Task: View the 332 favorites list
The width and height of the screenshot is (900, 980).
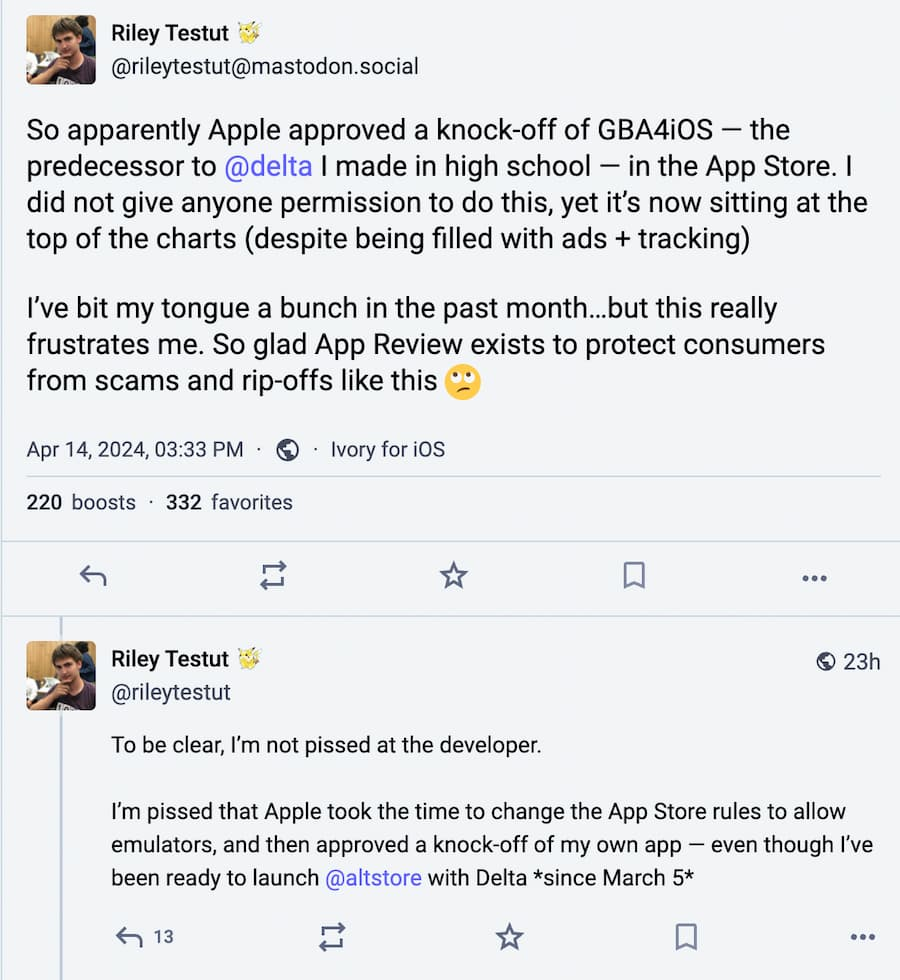Action: pos(229,502)
